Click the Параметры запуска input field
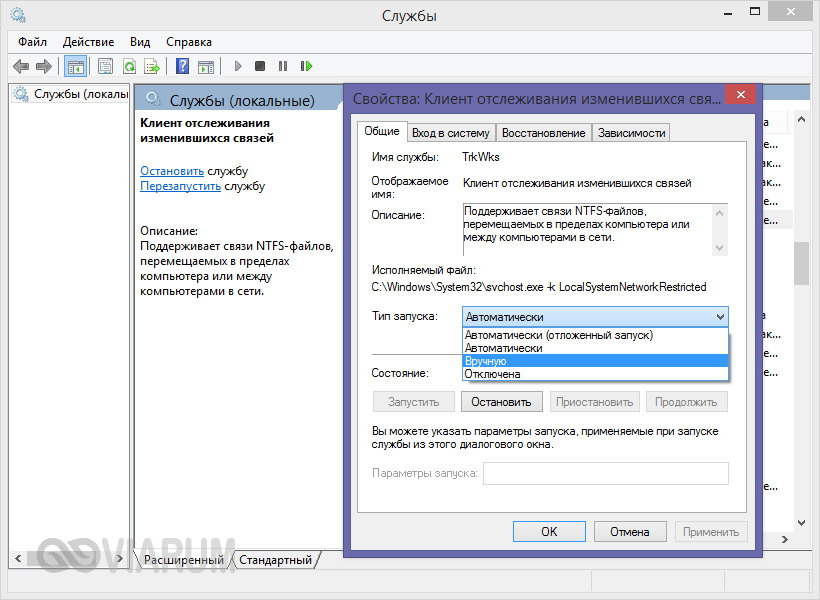The height and width of the screenshot is (600, 820). coord(605,474)
